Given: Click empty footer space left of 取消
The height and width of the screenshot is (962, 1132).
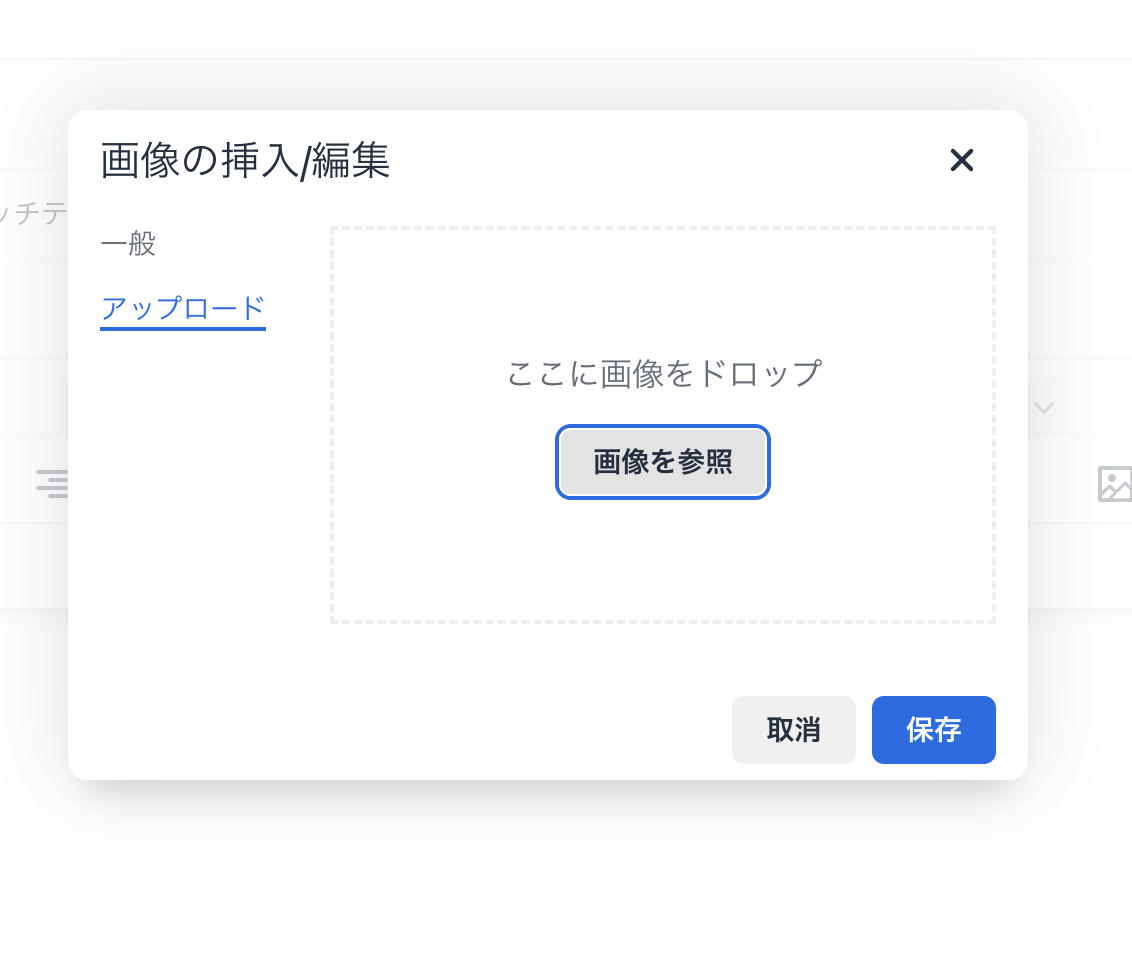Looking at the screenshot, I should click(400, 730).
